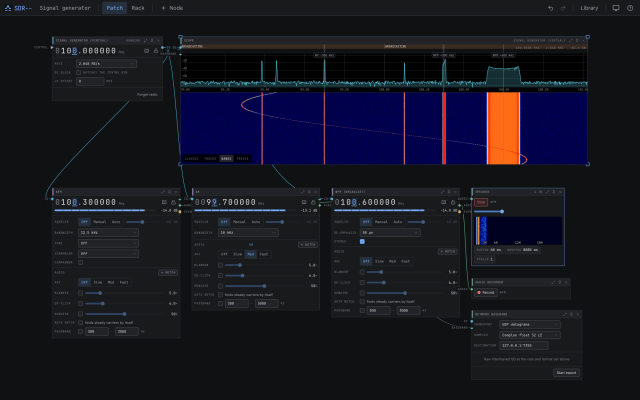
Task: Enable the noise Blanker checkbox in NFM panel
Action: click(80, 293)
